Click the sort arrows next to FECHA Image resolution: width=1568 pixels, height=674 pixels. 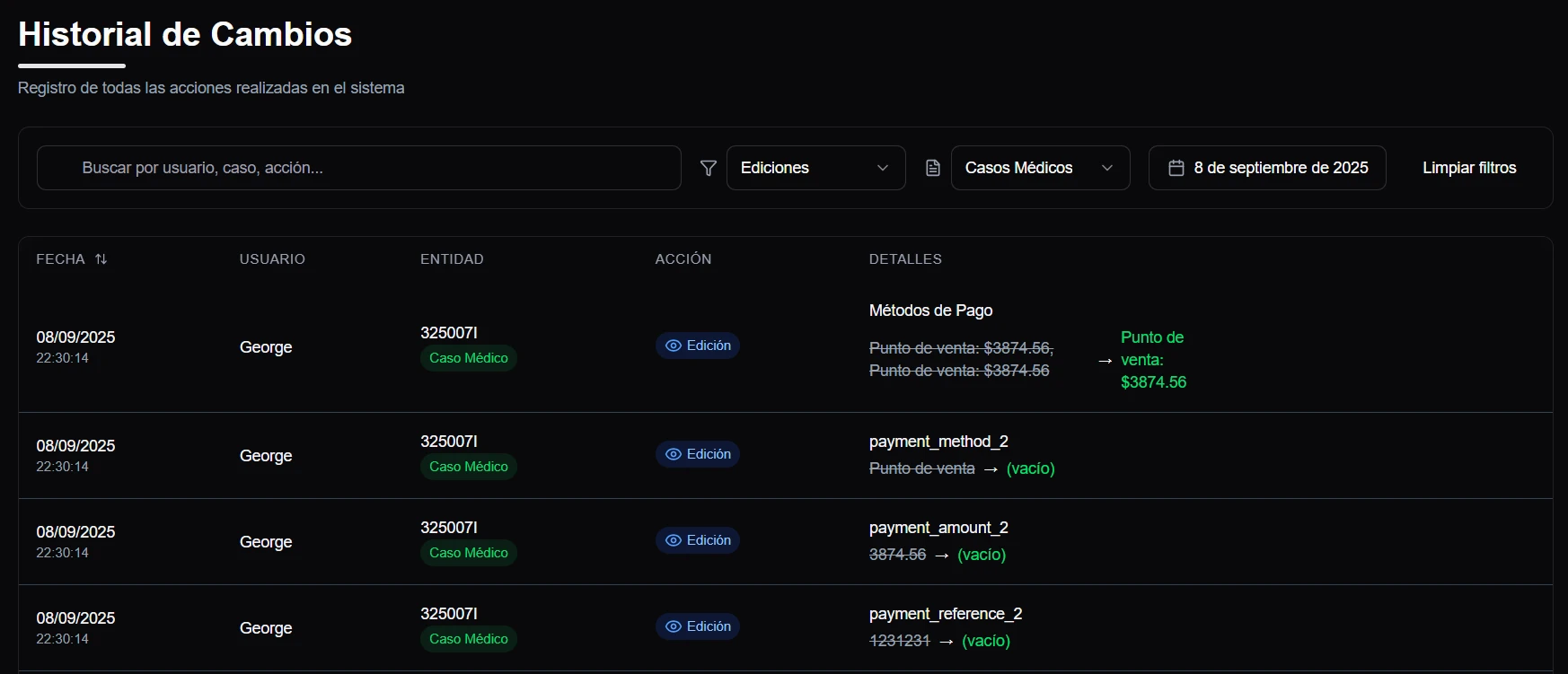click(101, 259)
